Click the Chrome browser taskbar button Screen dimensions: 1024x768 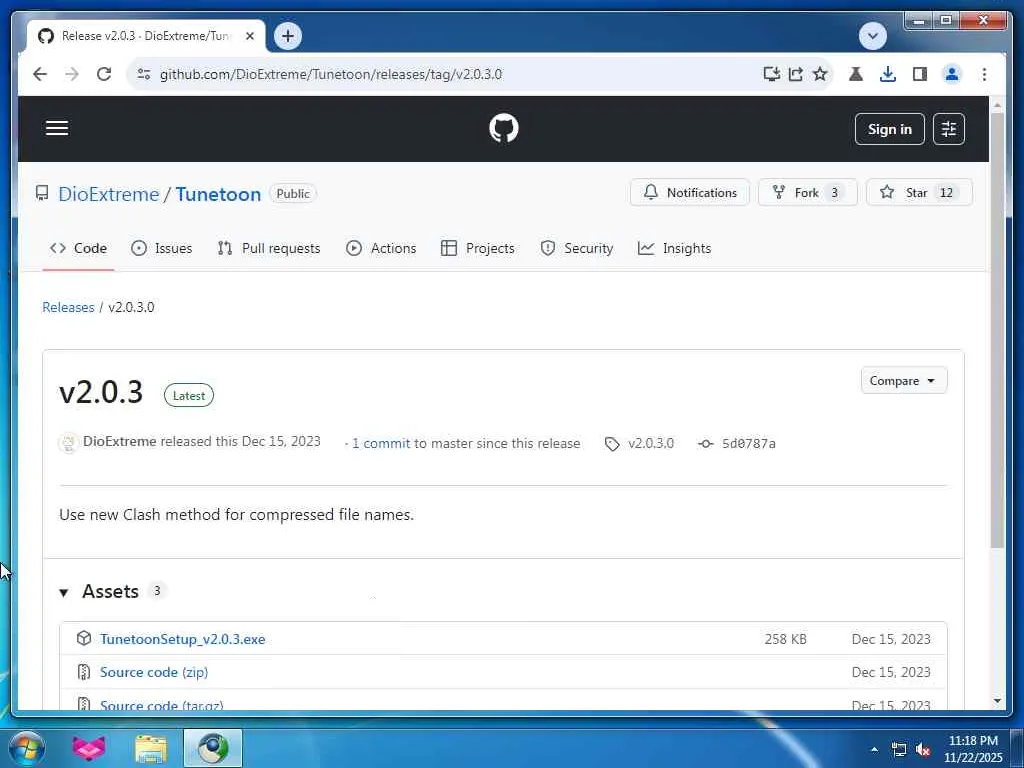click(213, 748)
